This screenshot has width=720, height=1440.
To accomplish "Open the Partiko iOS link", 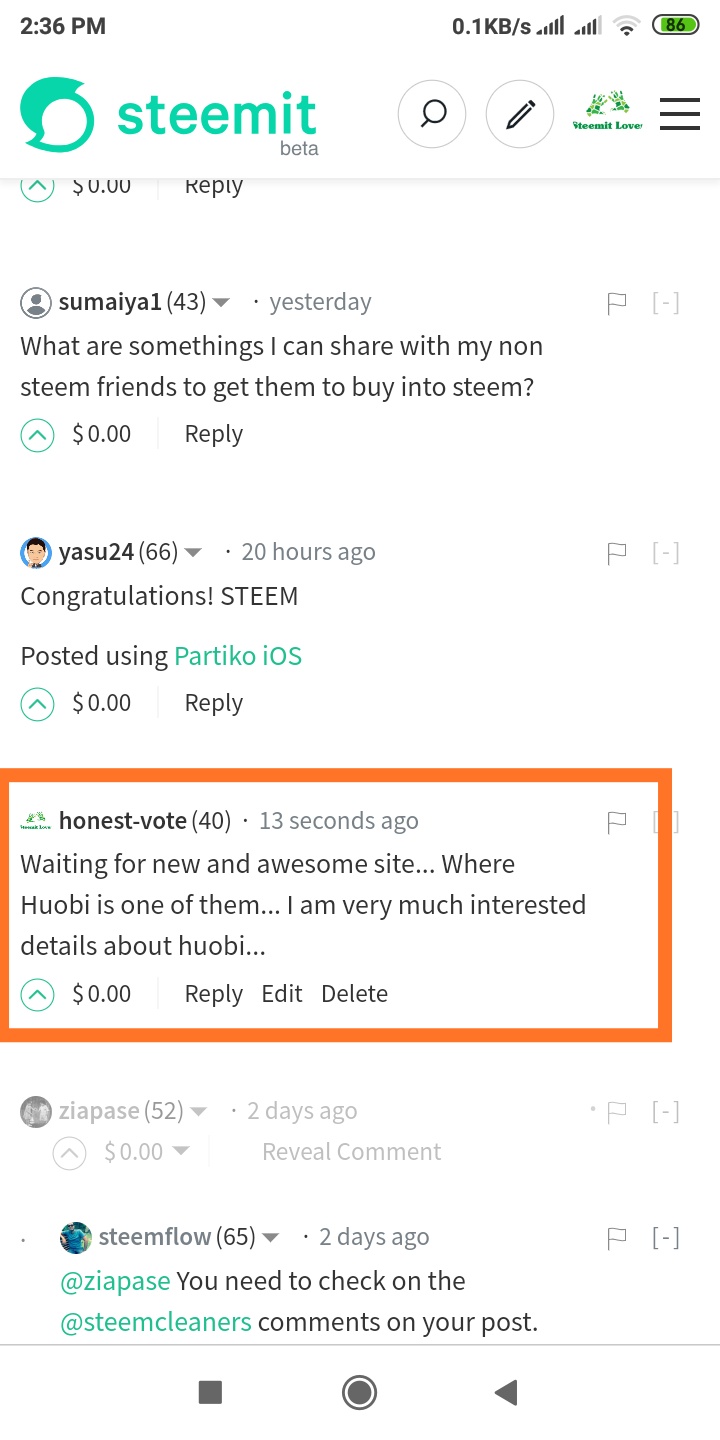I will [238, 657].
